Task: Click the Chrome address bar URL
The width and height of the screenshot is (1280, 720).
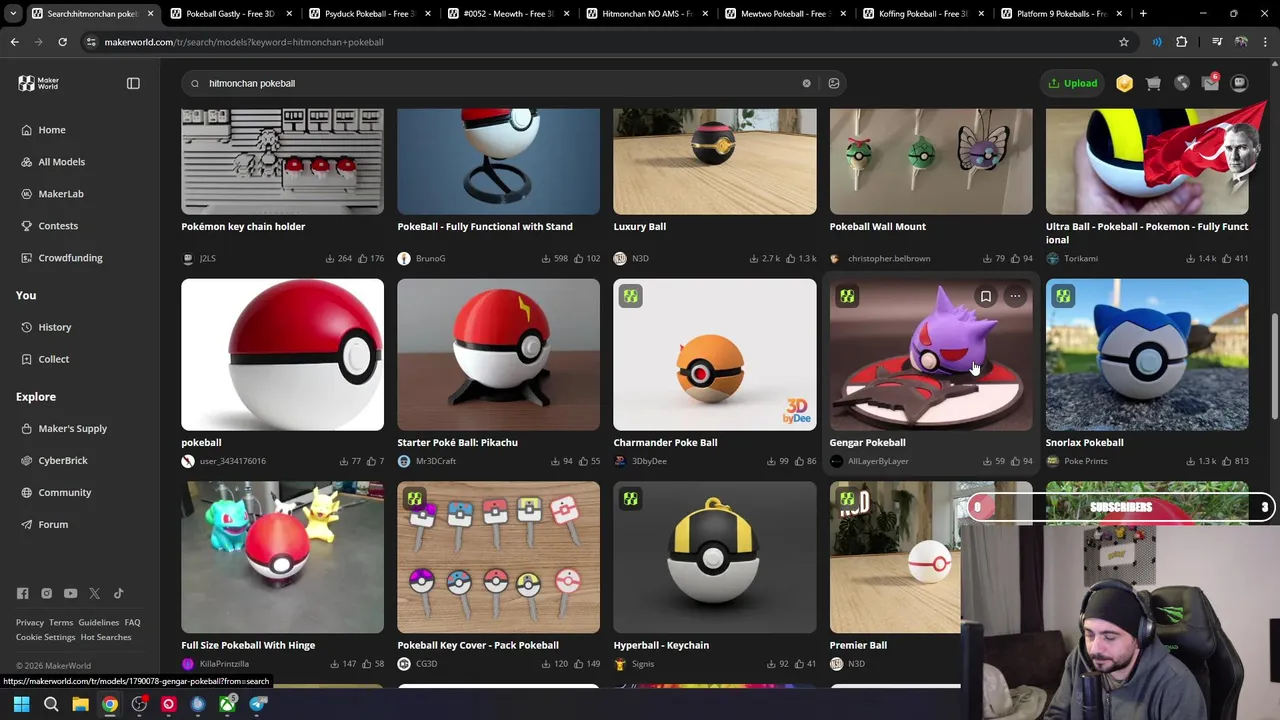Action: (x=244, y=42)
